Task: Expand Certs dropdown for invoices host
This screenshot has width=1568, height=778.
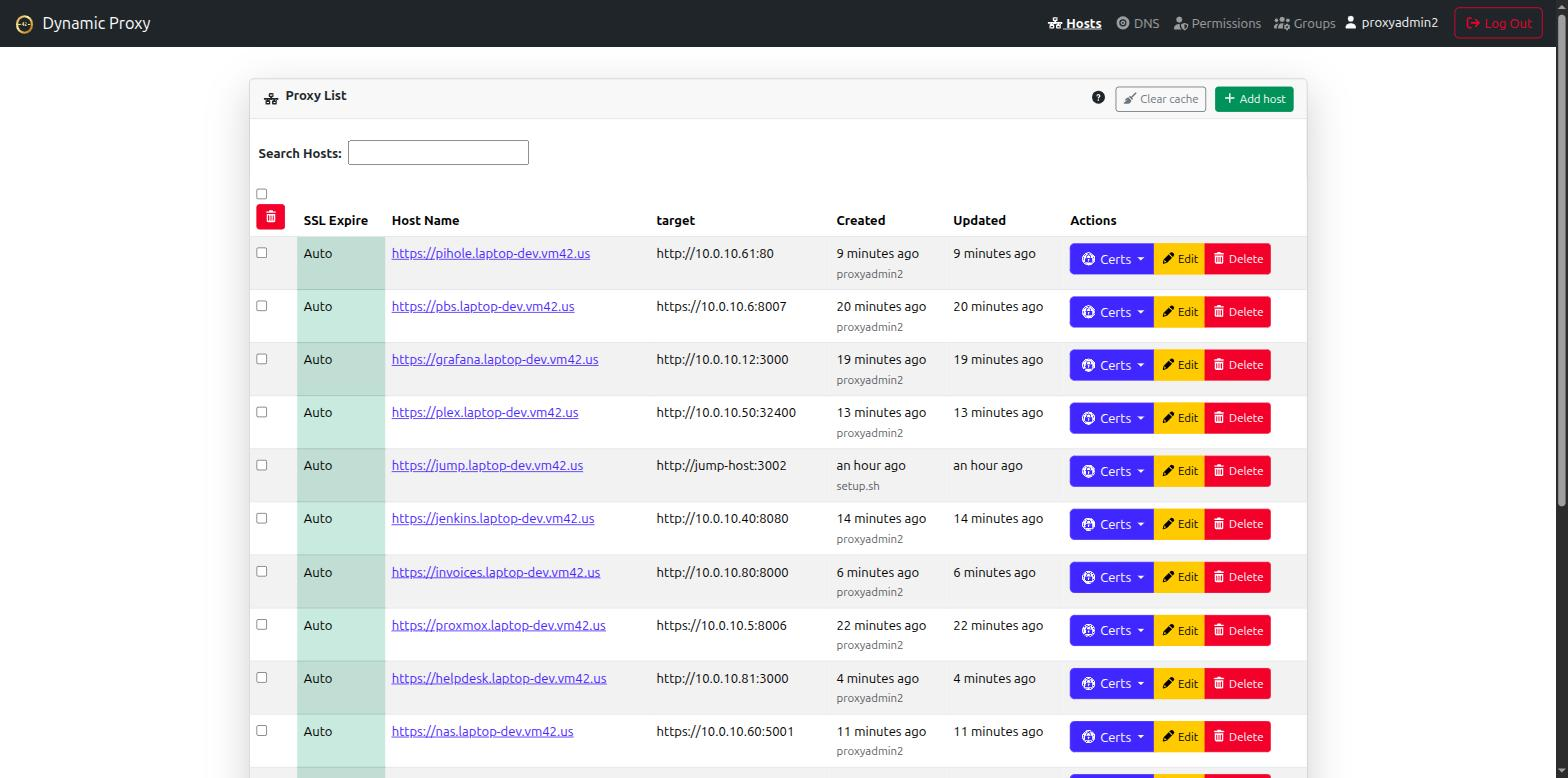Action: (x=1112, y=577)
